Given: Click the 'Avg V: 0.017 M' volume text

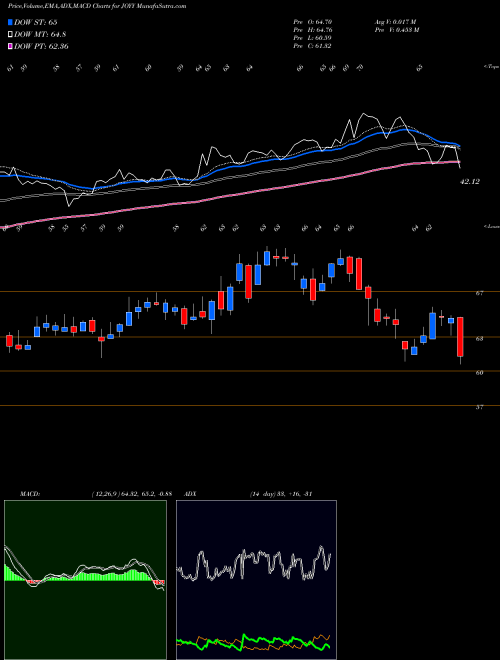Looking at the screenshot, I should pyautogui.click(x=395, y=21).
